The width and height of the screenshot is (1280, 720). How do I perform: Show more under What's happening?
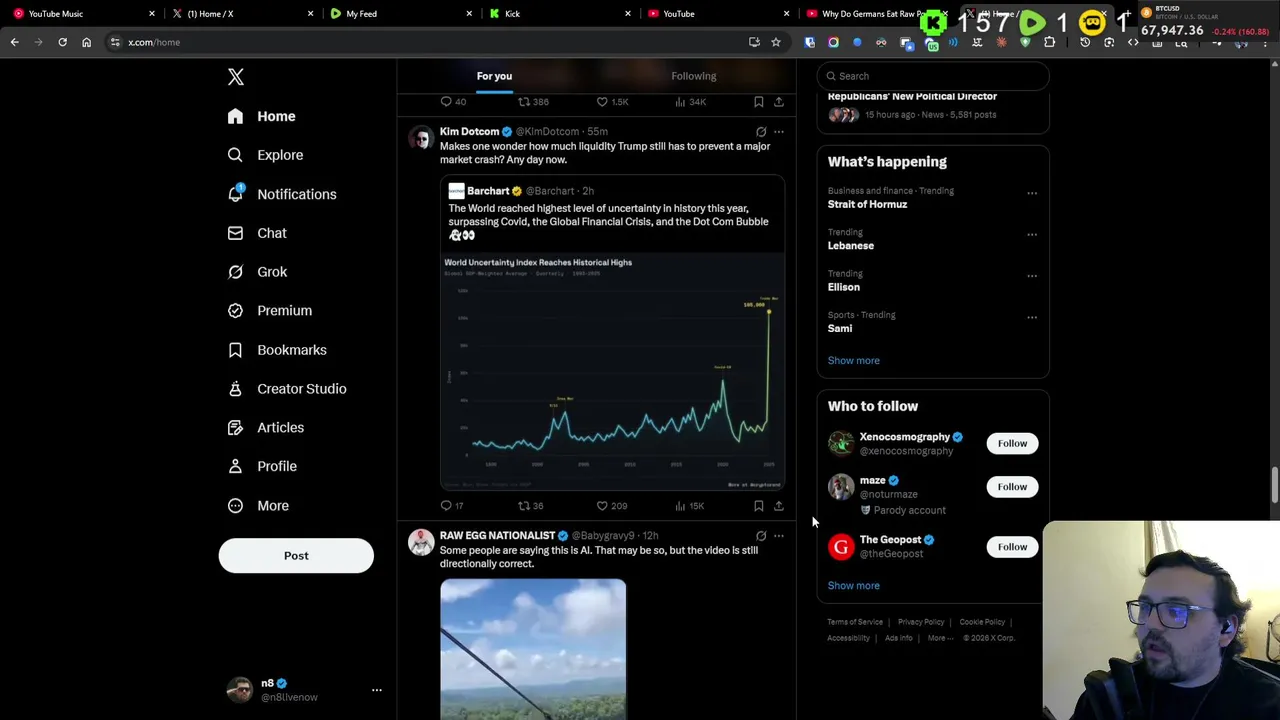[x=853, y=360]
